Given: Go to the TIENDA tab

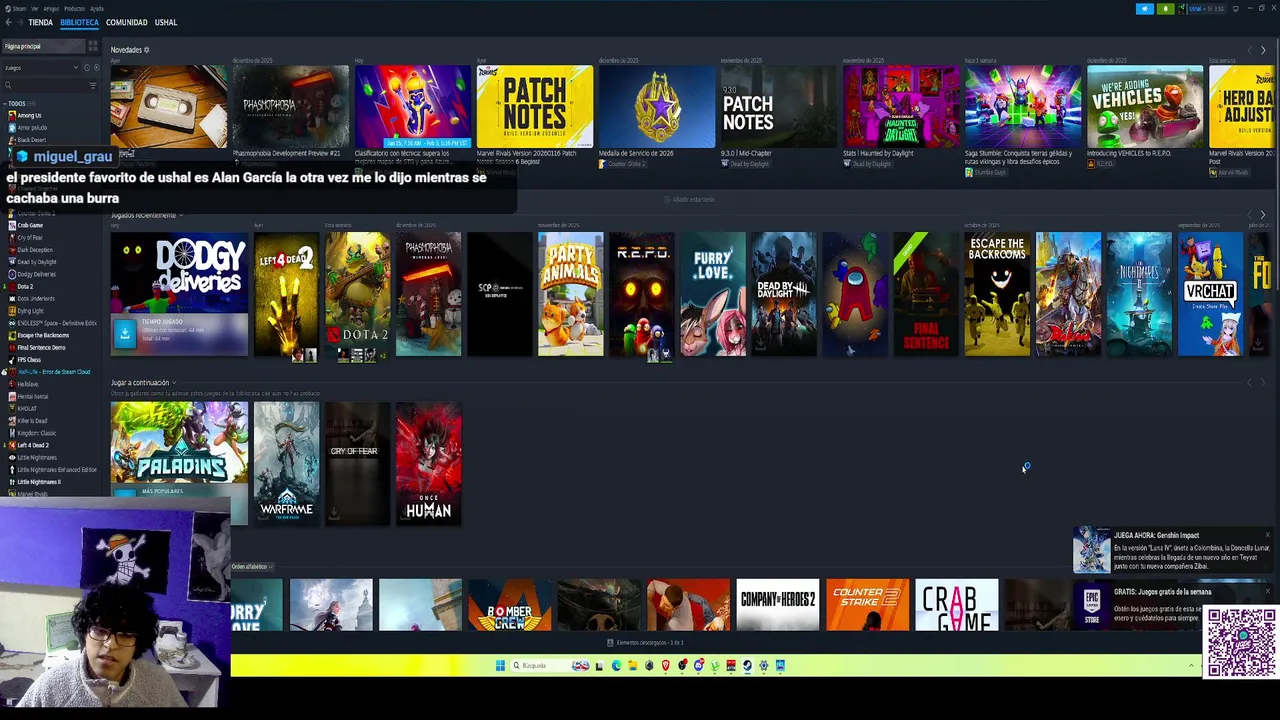Looking at the screenshot, I should tap(41, 22).
